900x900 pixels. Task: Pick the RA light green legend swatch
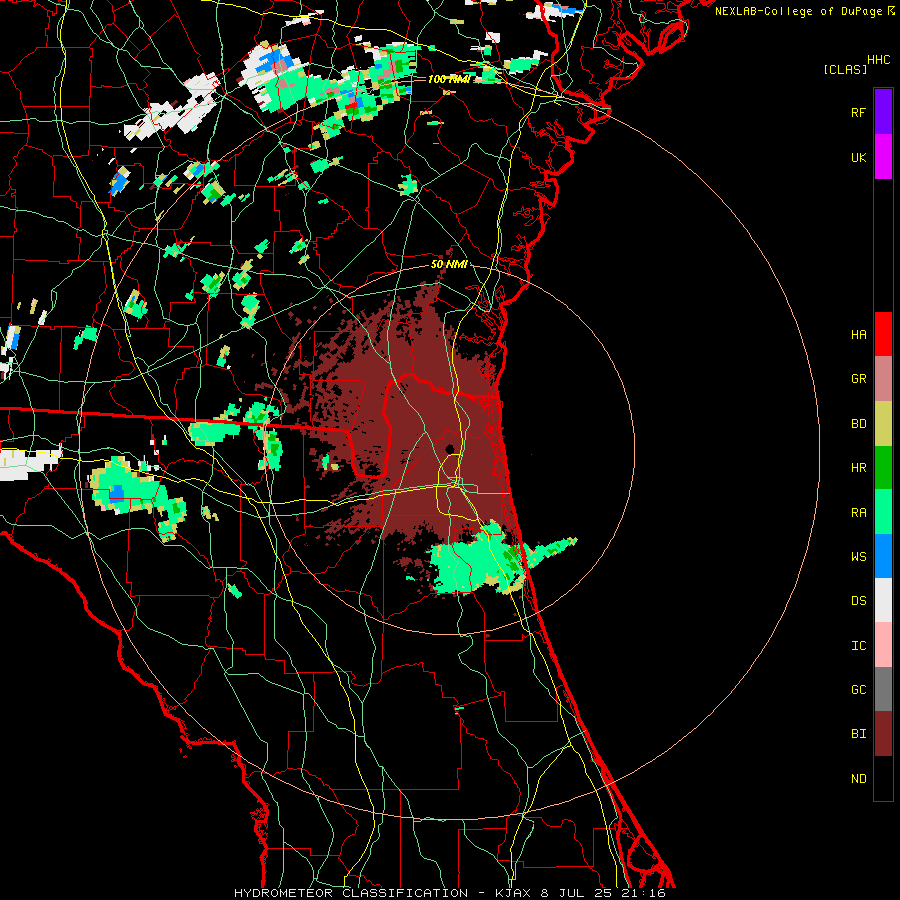coord(883,512)
